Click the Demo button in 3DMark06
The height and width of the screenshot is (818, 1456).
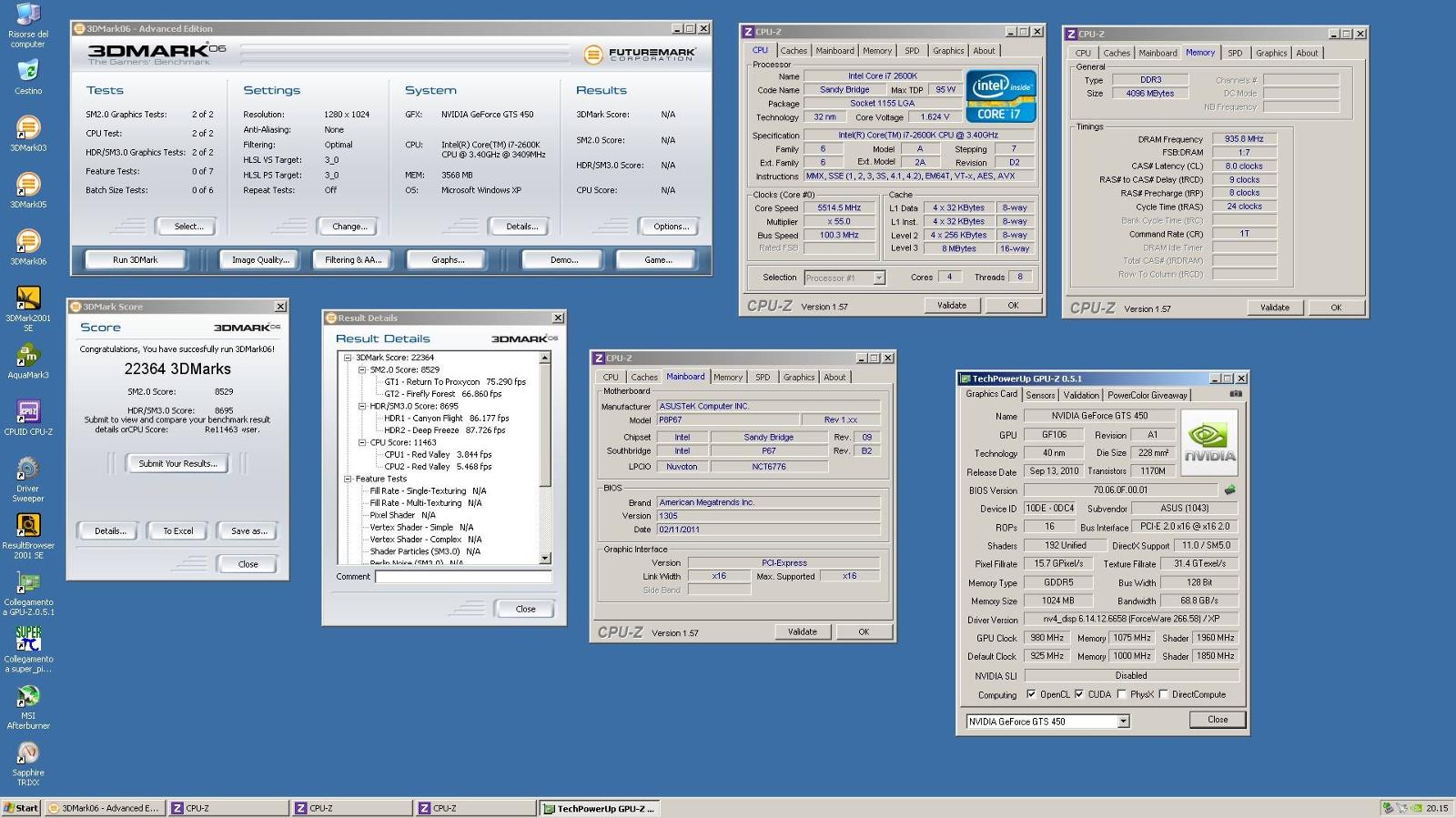564,260
